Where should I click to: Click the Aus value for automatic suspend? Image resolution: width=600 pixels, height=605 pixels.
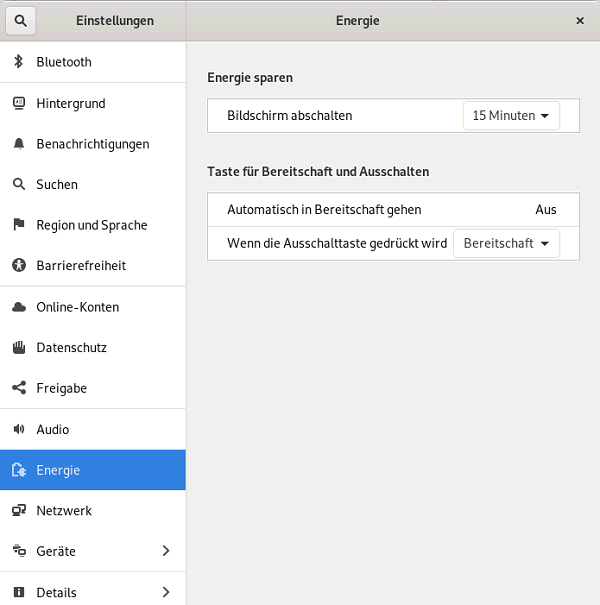[x=545, y=210]
